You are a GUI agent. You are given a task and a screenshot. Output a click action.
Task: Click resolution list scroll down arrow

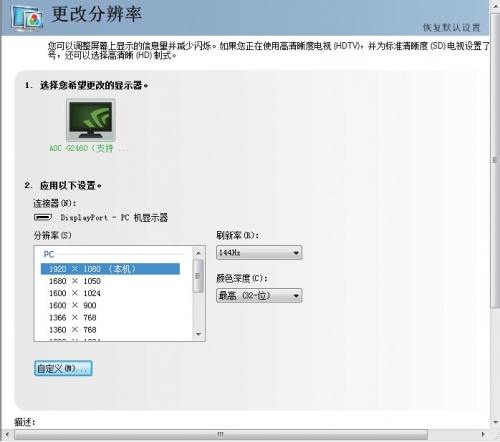[x=198, y=334]
